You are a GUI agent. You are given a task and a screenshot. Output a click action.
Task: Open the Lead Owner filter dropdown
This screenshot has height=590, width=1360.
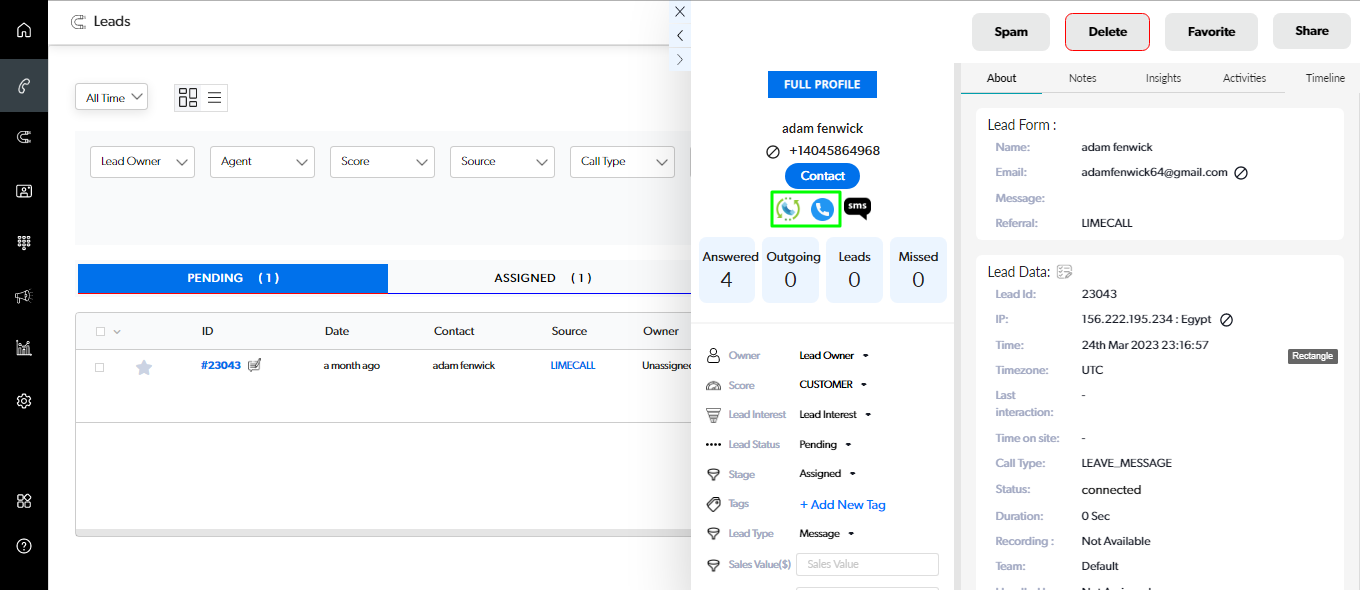tap(142, 162)
